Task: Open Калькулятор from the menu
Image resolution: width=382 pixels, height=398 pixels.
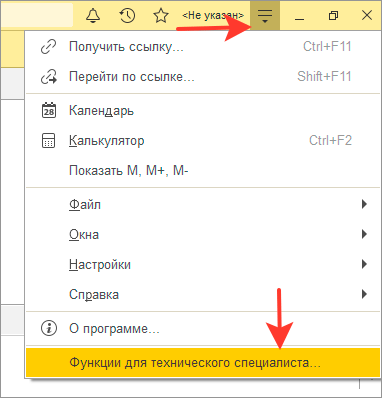Action: coord(203,141)
